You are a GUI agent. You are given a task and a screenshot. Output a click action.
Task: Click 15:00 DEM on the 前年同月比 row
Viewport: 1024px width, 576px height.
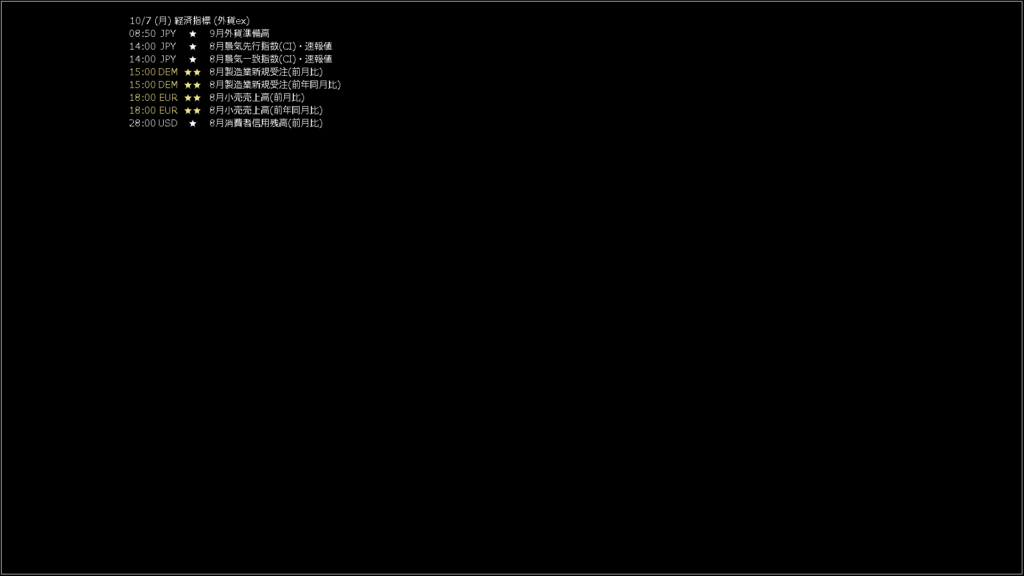[x=153, y=85]
